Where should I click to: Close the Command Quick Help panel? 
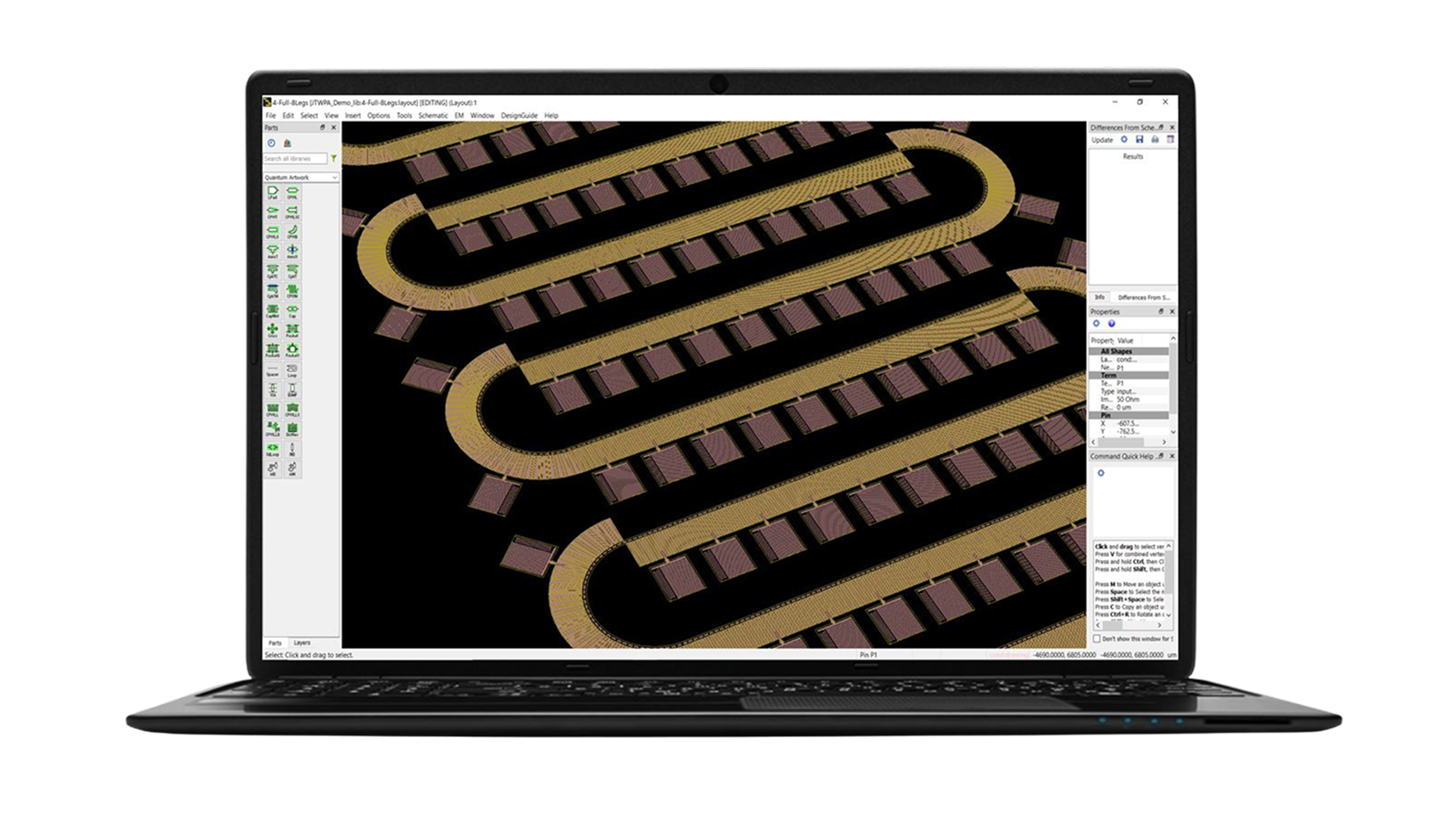1172,456
